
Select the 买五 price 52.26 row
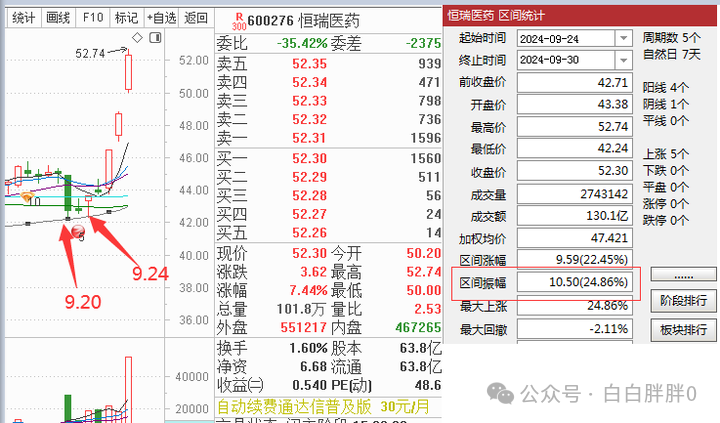tap(328, 233)
